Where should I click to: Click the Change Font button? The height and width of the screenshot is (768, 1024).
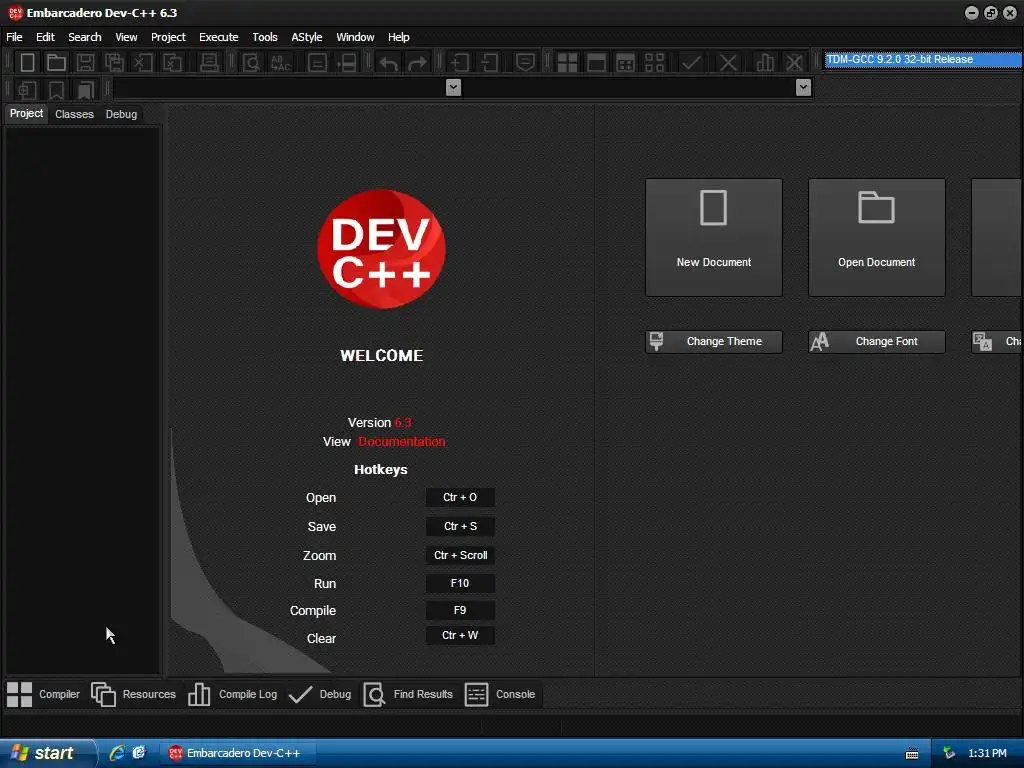[876, 342]
